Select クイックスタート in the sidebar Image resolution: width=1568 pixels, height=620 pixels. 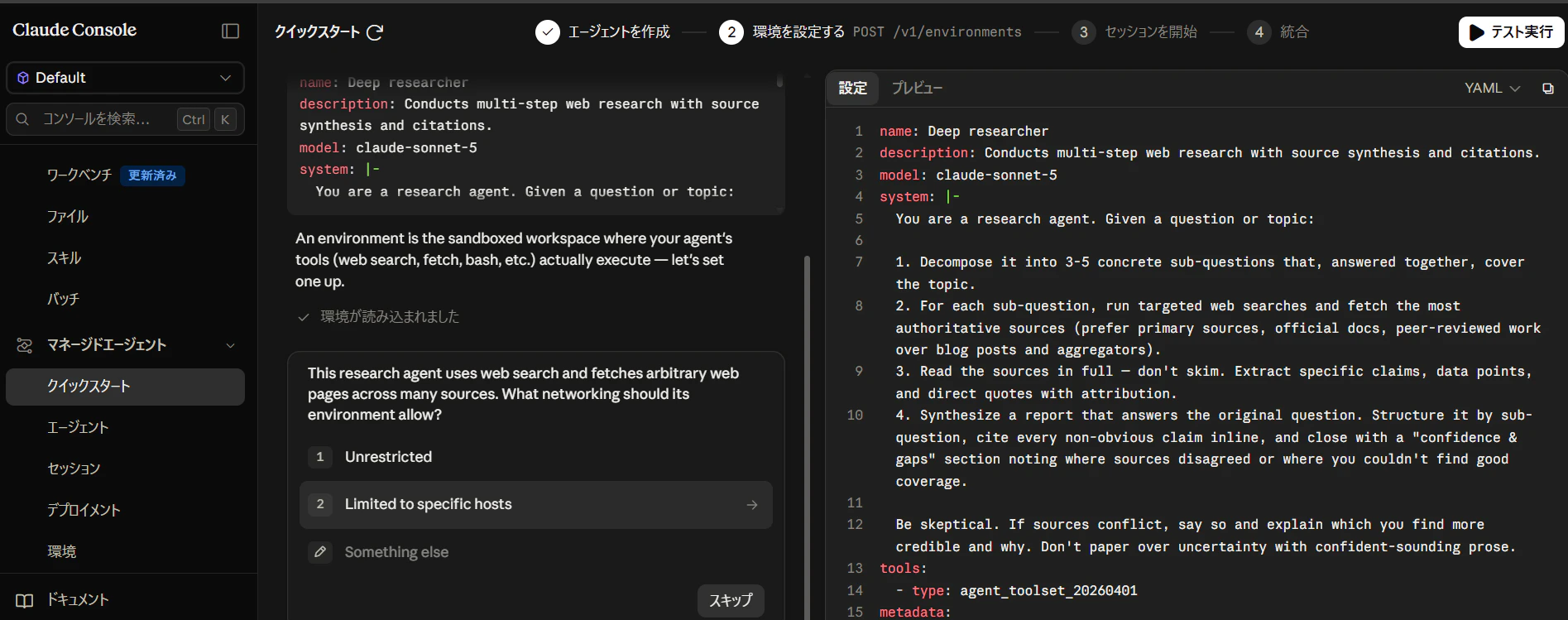pos(125,387)
